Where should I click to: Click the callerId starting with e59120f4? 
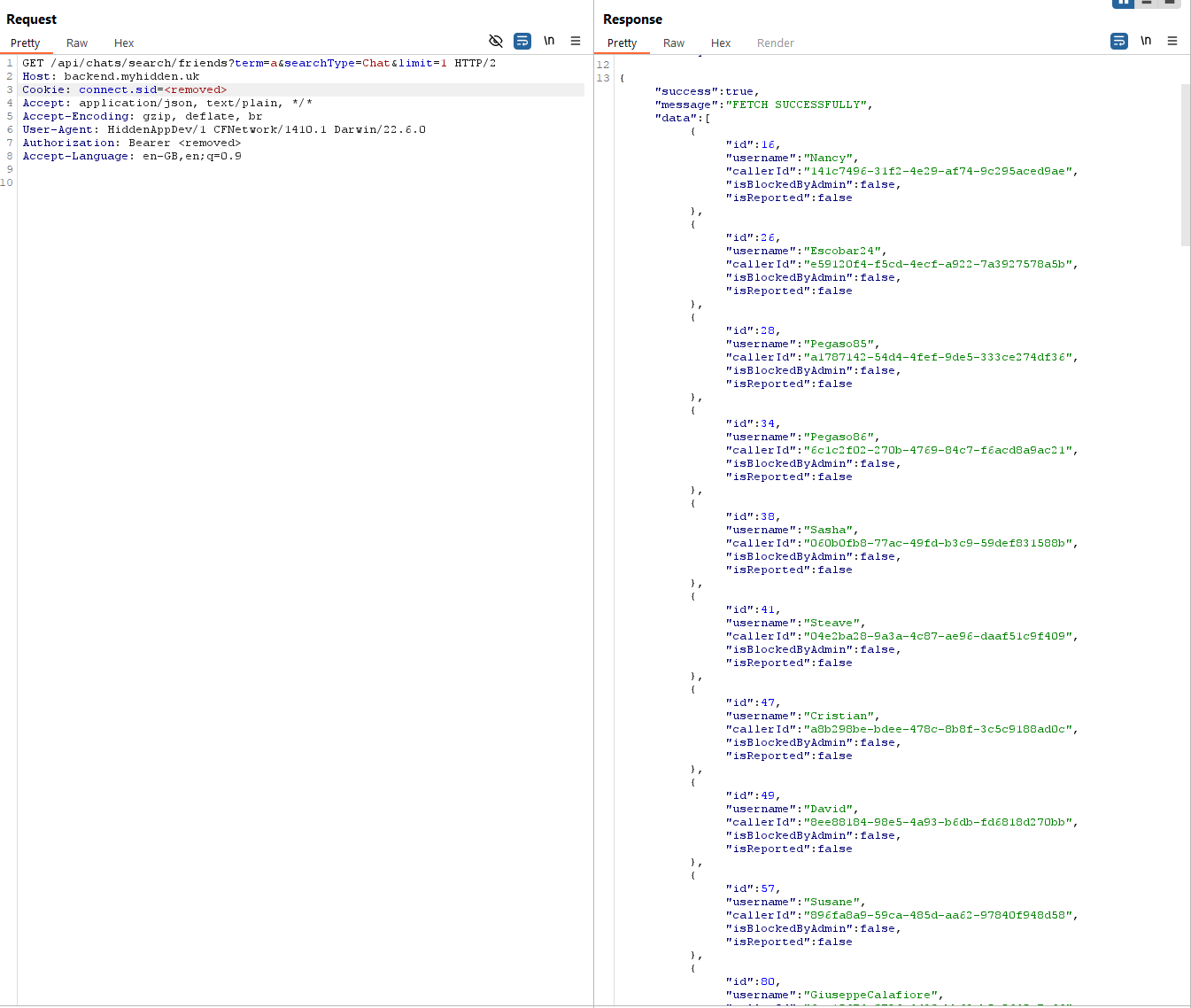click(901, 264)
